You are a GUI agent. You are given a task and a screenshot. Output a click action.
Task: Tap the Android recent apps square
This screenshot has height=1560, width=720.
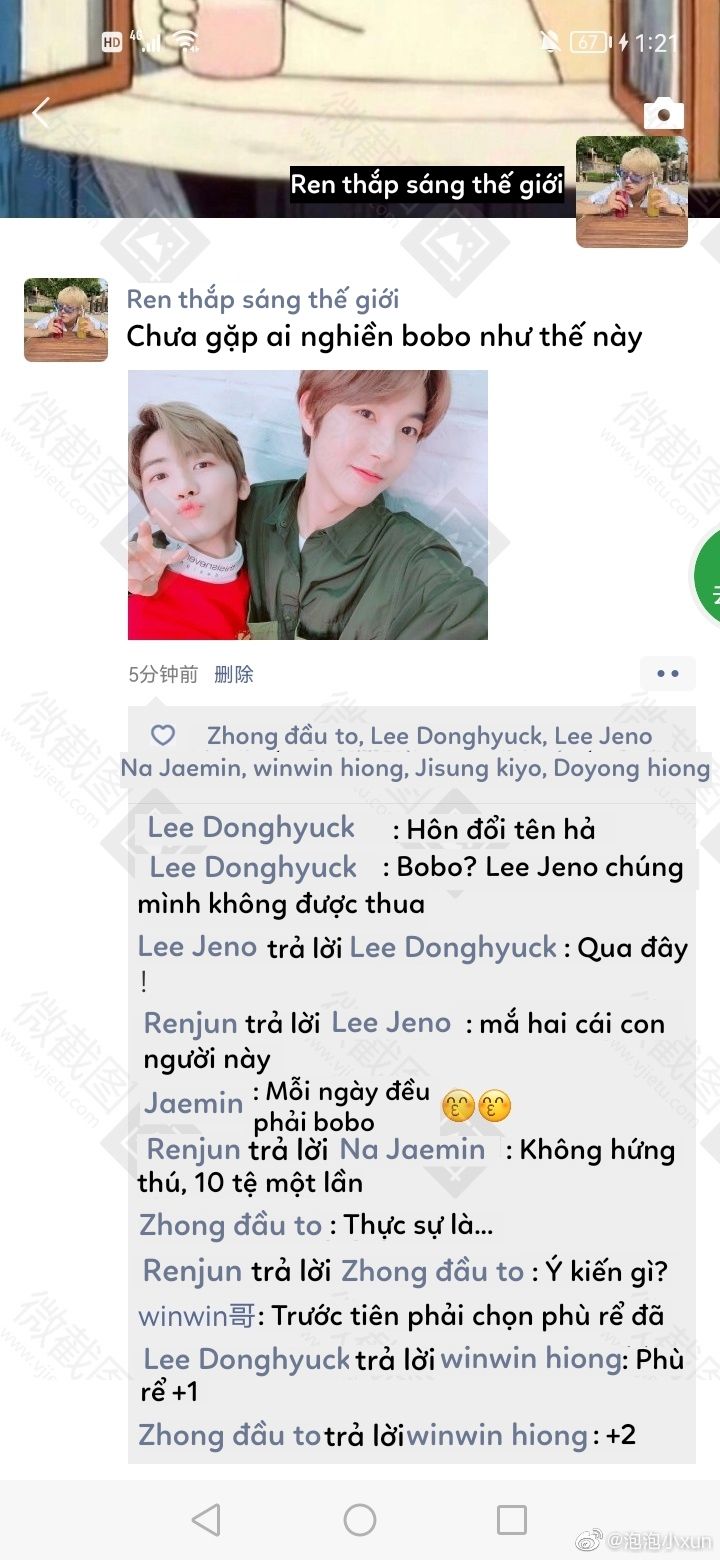512,1520
